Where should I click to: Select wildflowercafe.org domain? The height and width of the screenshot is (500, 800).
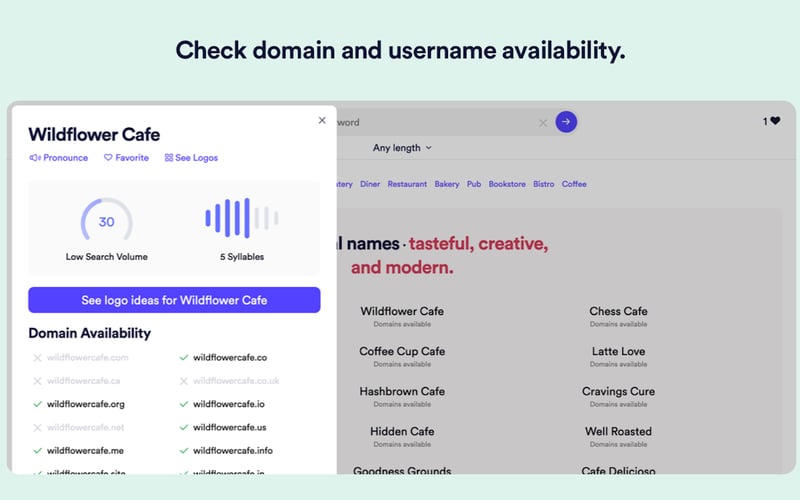pyautogui.click(x=86, y=404)
